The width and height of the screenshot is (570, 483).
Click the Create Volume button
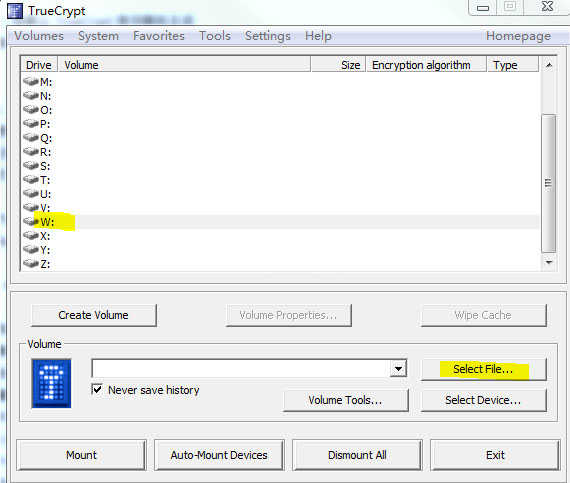click(x=94, y=315)
